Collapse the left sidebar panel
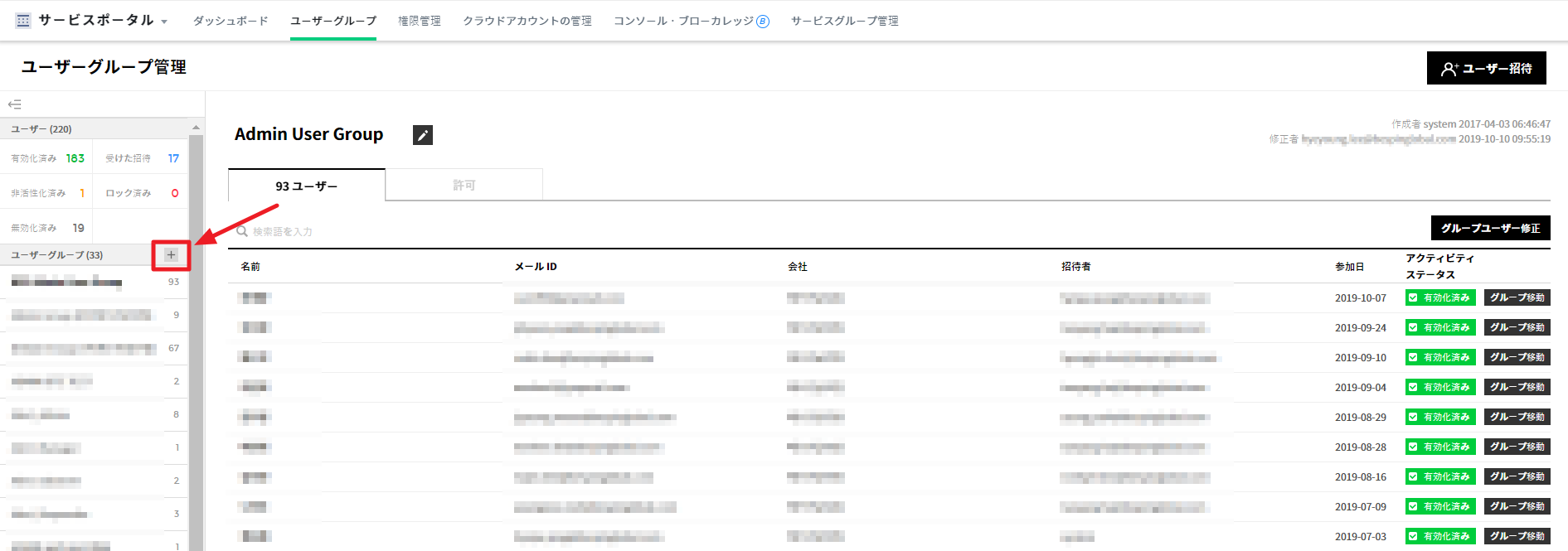Image resolution: width=1568 pixels, height=551 pixels. click(14, 104)
